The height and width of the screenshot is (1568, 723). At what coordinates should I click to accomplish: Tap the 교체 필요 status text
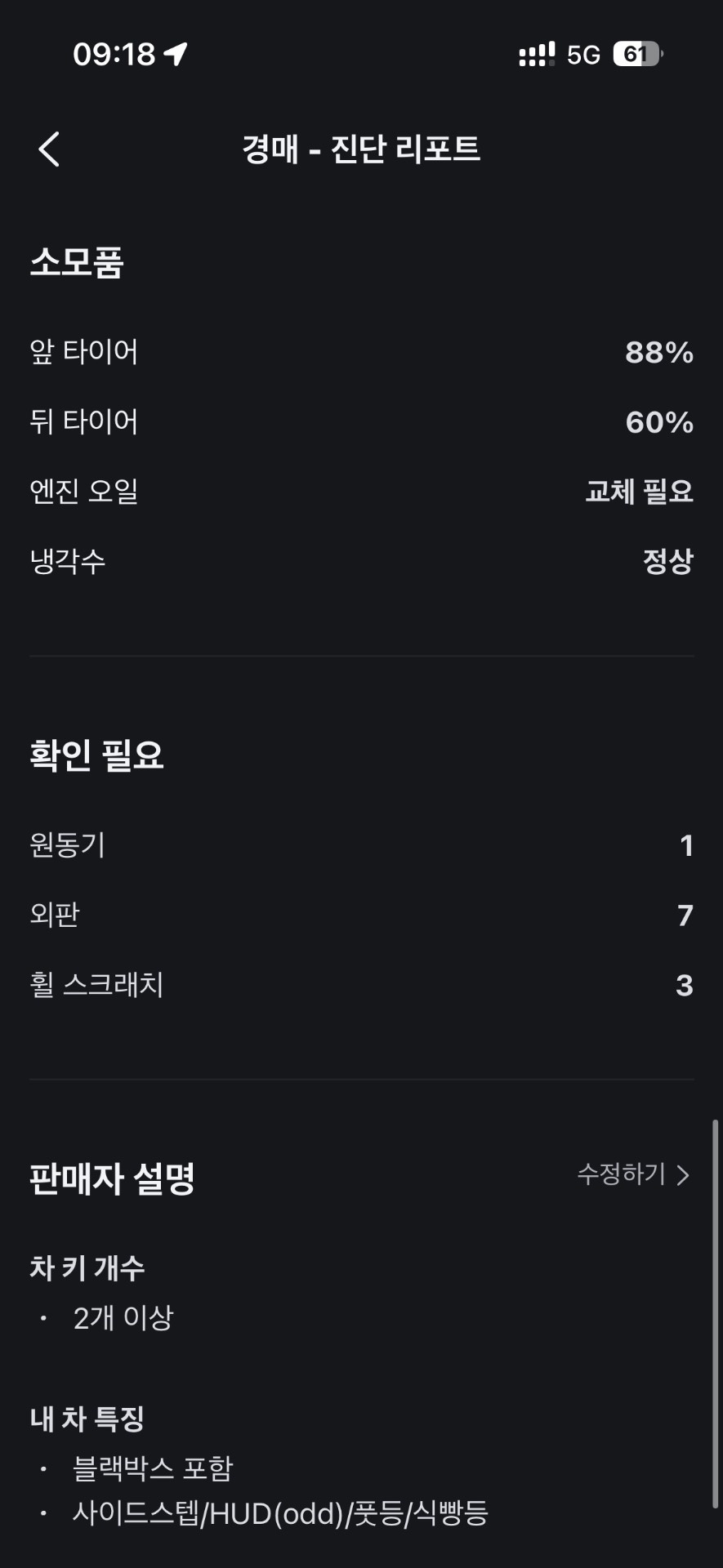pyautogui.click(x=639, y=491)
